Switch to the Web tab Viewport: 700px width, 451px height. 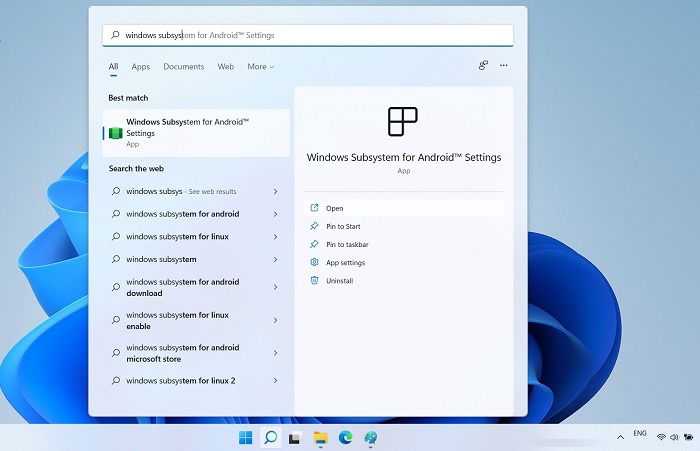pos(225,67)
